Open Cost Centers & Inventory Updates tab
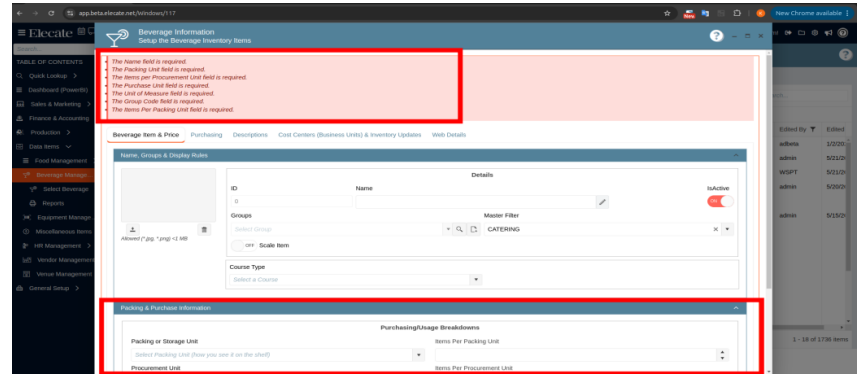Image resolution: width=868 pixels, height=380 pixels. click(x=349, y=135)
